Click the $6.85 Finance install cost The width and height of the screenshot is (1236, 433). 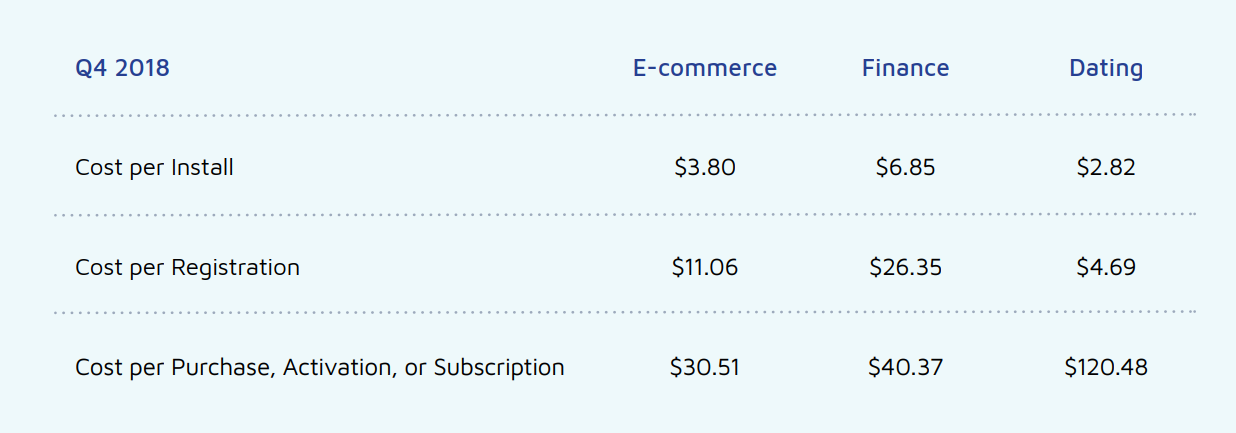[x=905, y=167]
